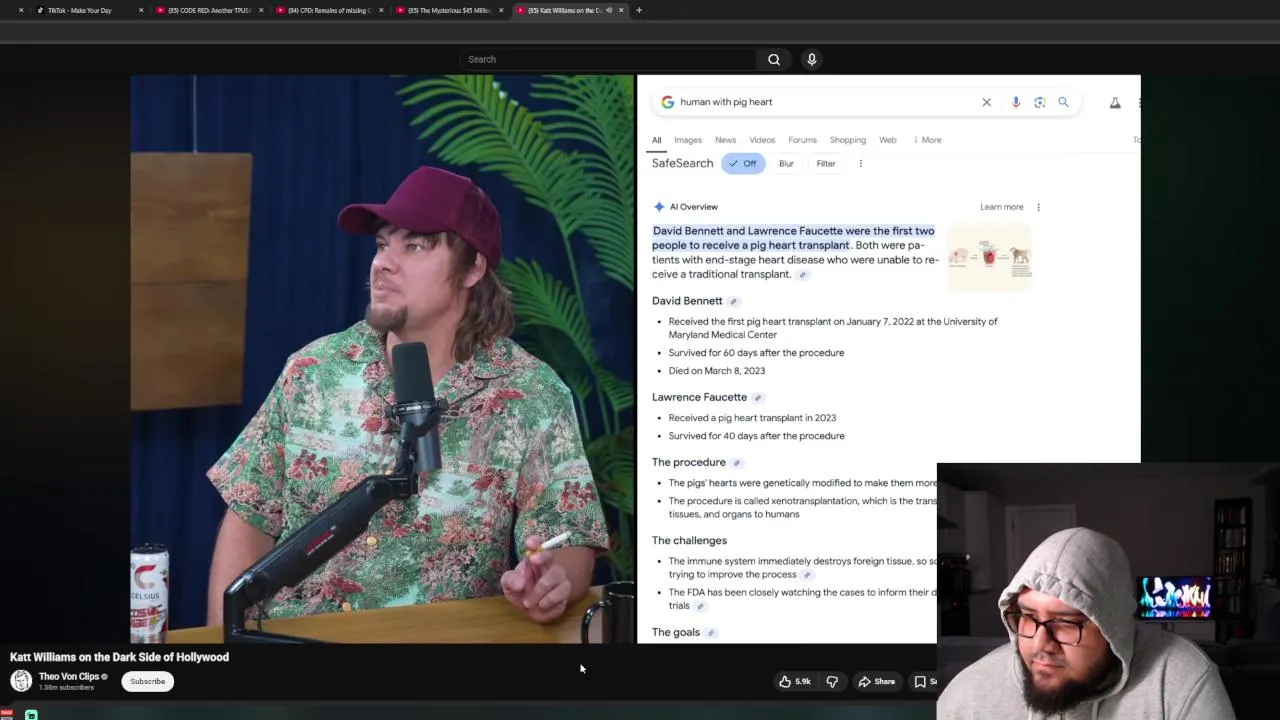Image resolution: width=1280 pixels, height=720 pixels.
Task: Click the Save bookmark icon below the video
Action: pyautogui.click(x=920, y=682)
